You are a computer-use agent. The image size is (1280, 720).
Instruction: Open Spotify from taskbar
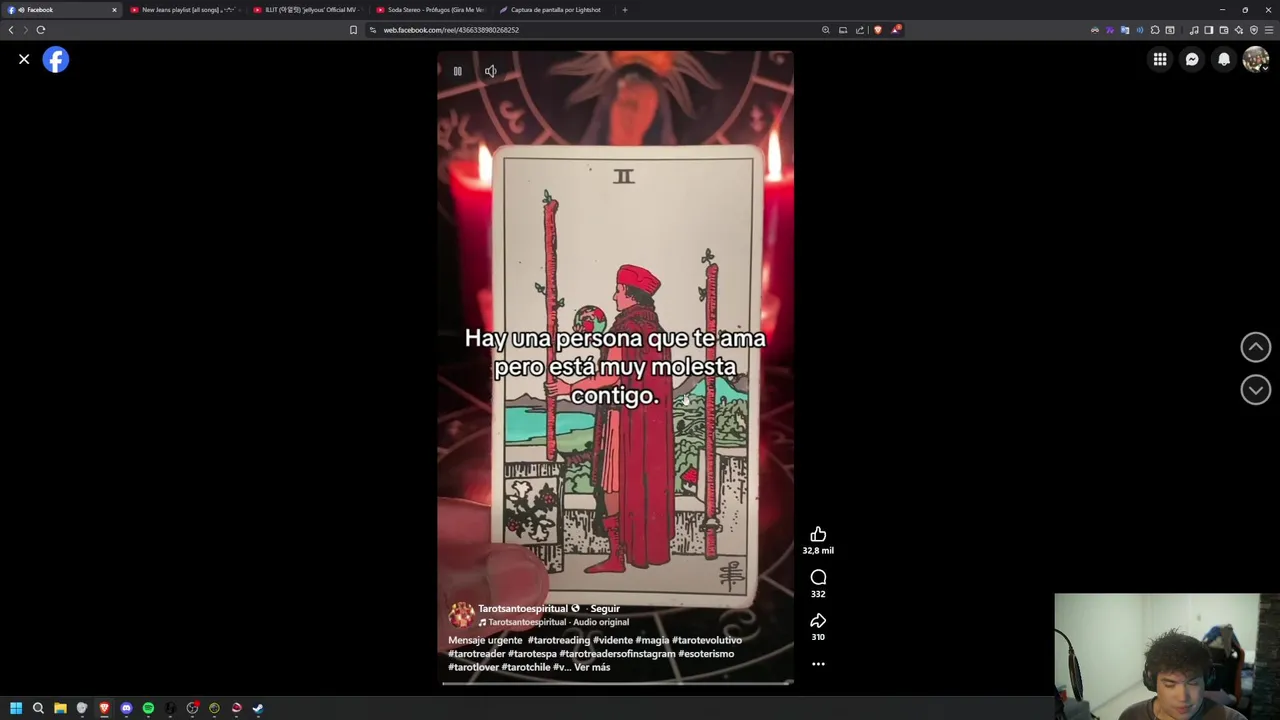tap(148, 708)
